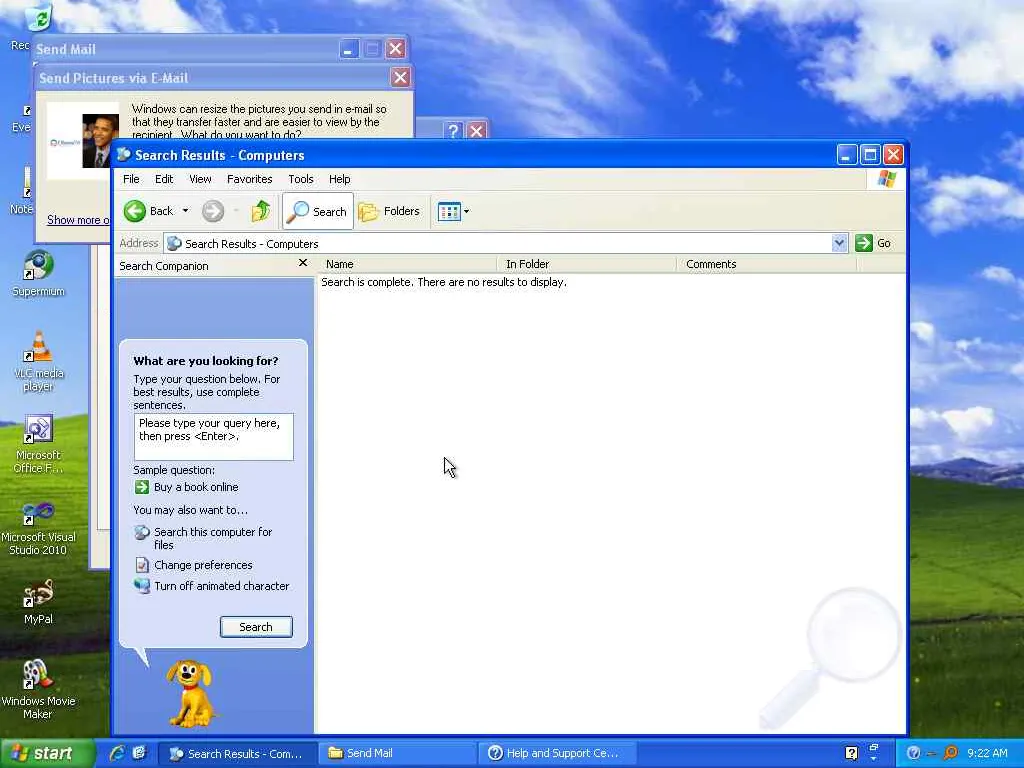The image size is (1024, 768).
Task: Close the Send Pictures via E-Mail dialog
Action: [x=400, y=78]
